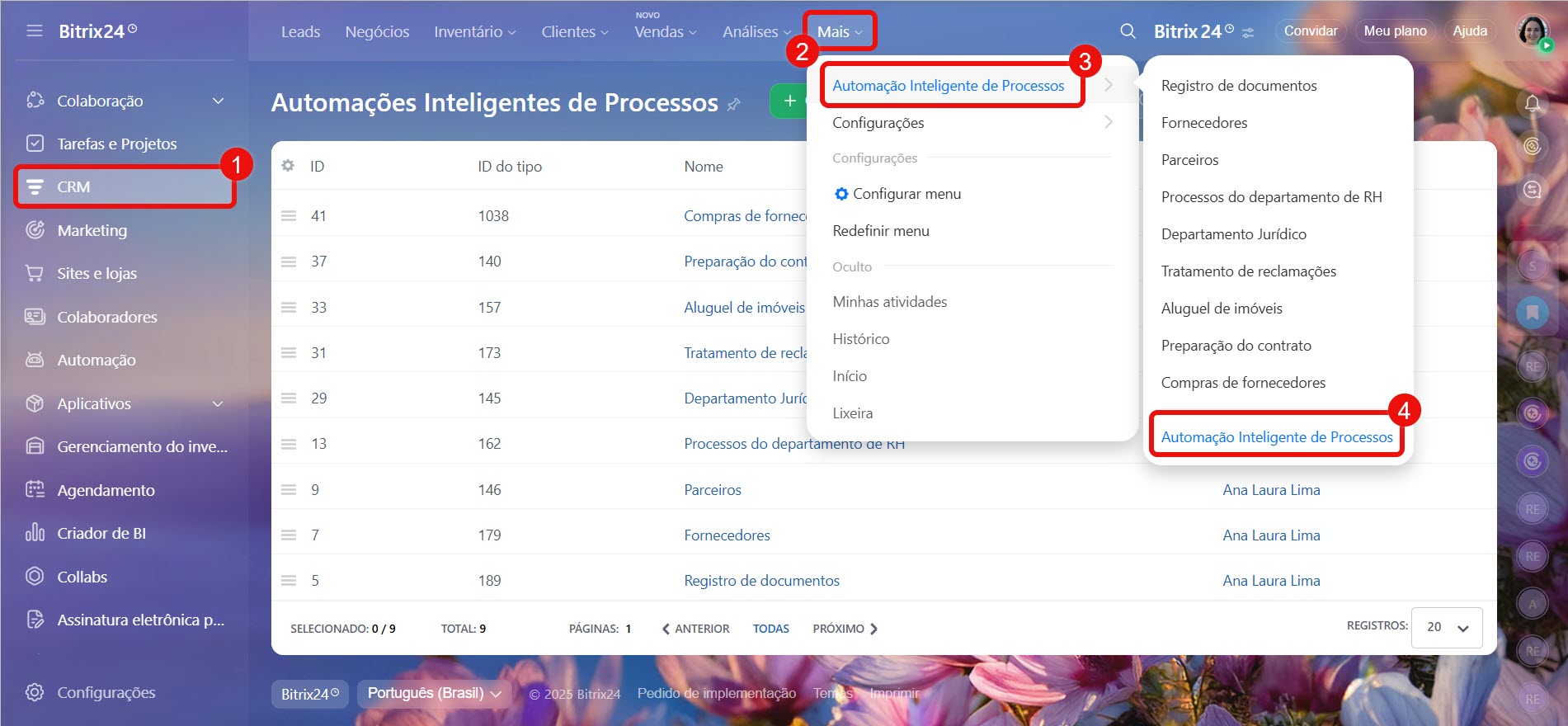Choose Redefinir menu option
1568x726 pixels.
pos(880,231)
